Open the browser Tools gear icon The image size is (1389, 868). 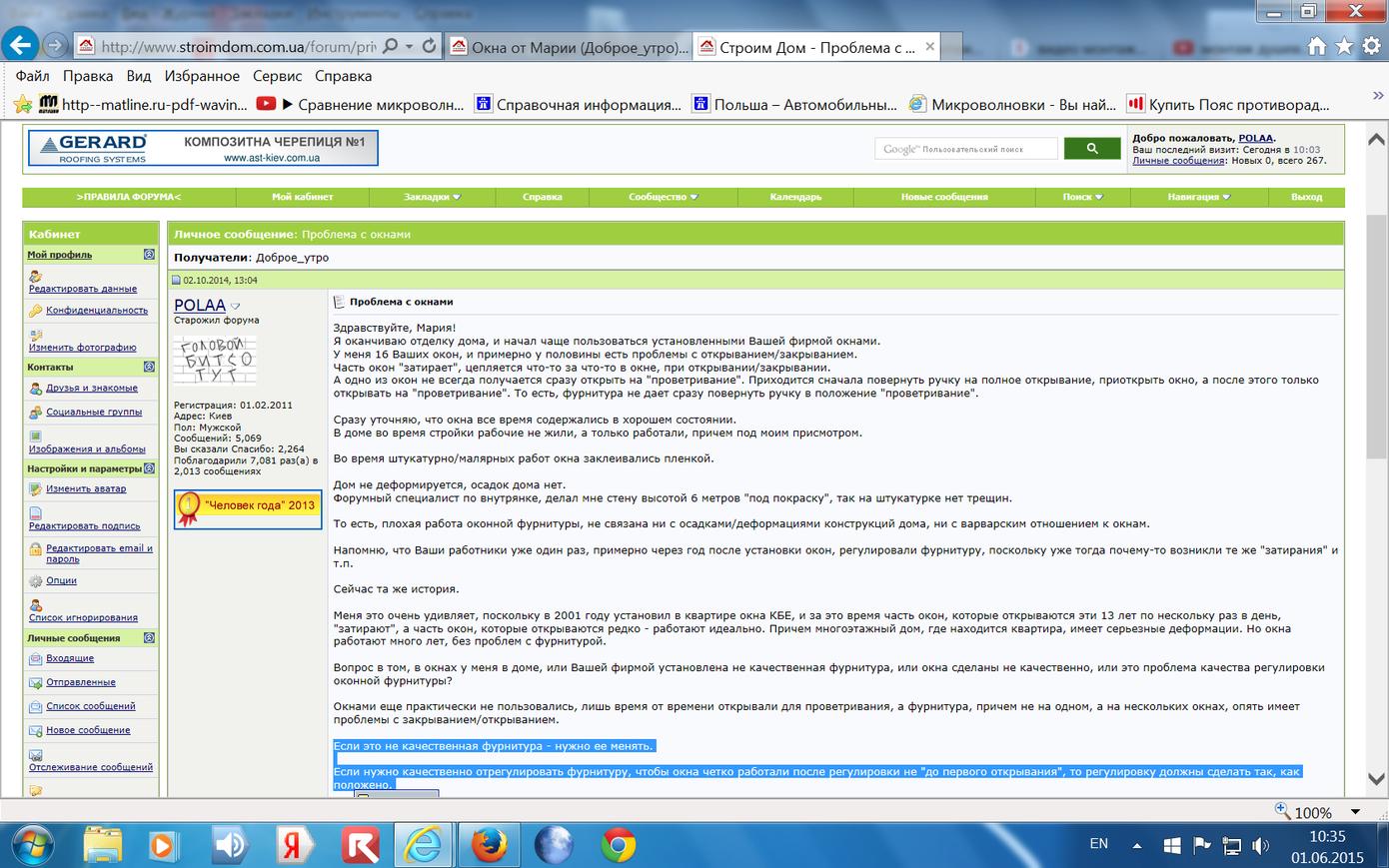coord(1372,46)
